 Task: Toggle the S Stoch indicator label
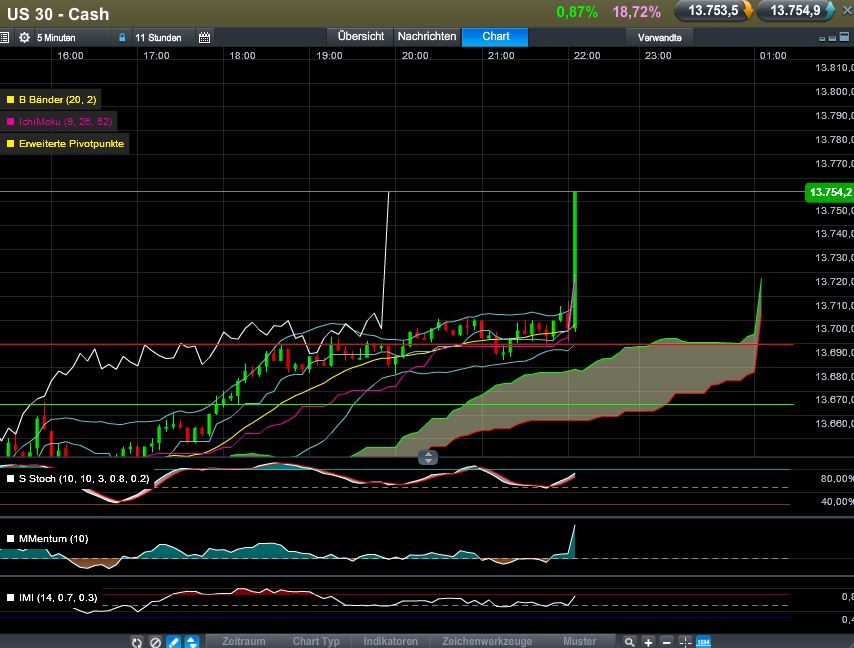(84, 479)
